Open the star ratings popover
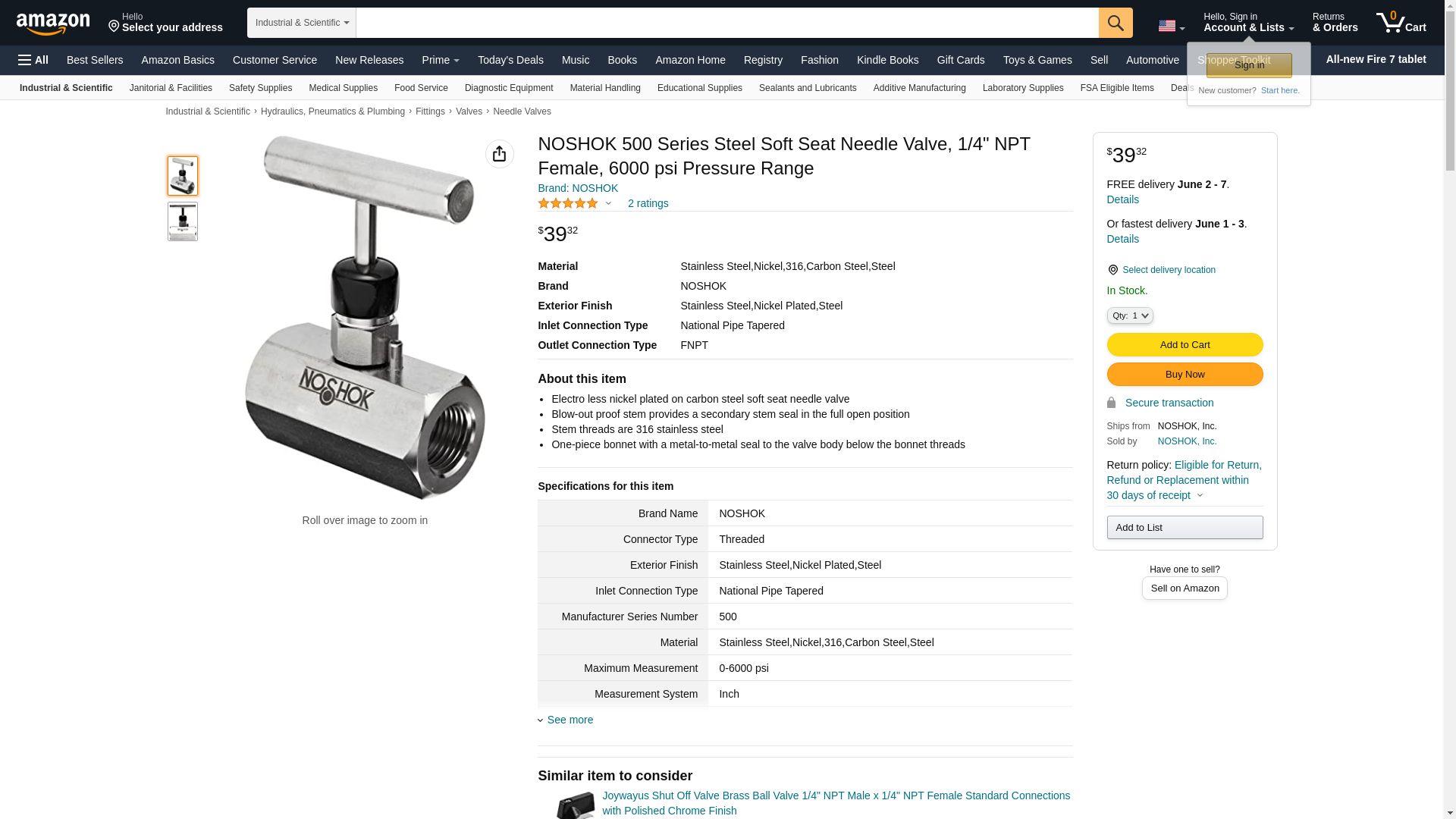Screen dimensions: 1456x819 (x=575, y=203)
